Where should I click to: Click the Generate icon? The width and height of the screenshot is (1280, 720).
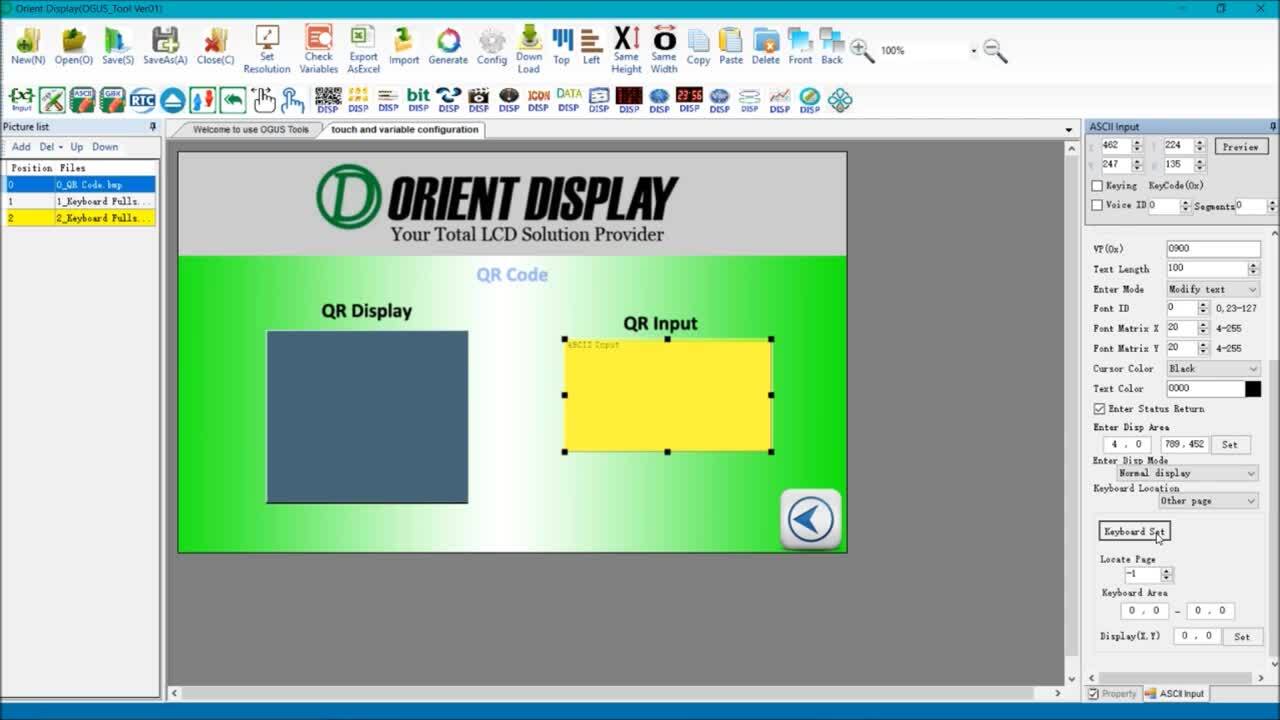(x=448, y=46)
